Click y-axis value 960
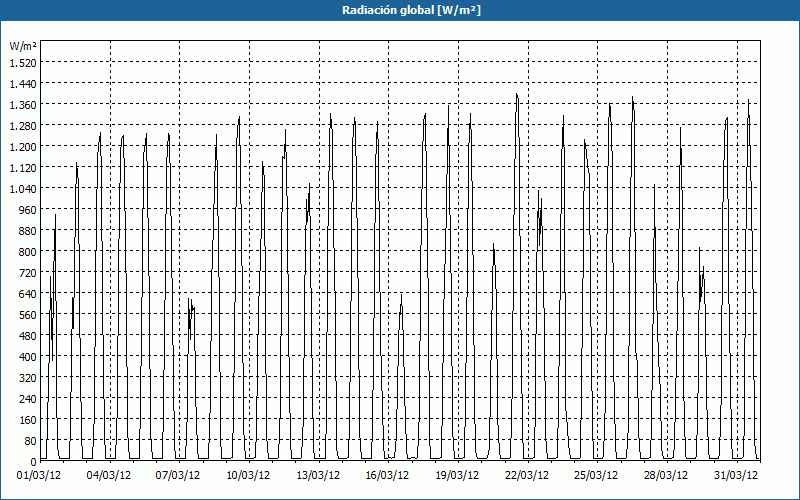 [28, 210]
